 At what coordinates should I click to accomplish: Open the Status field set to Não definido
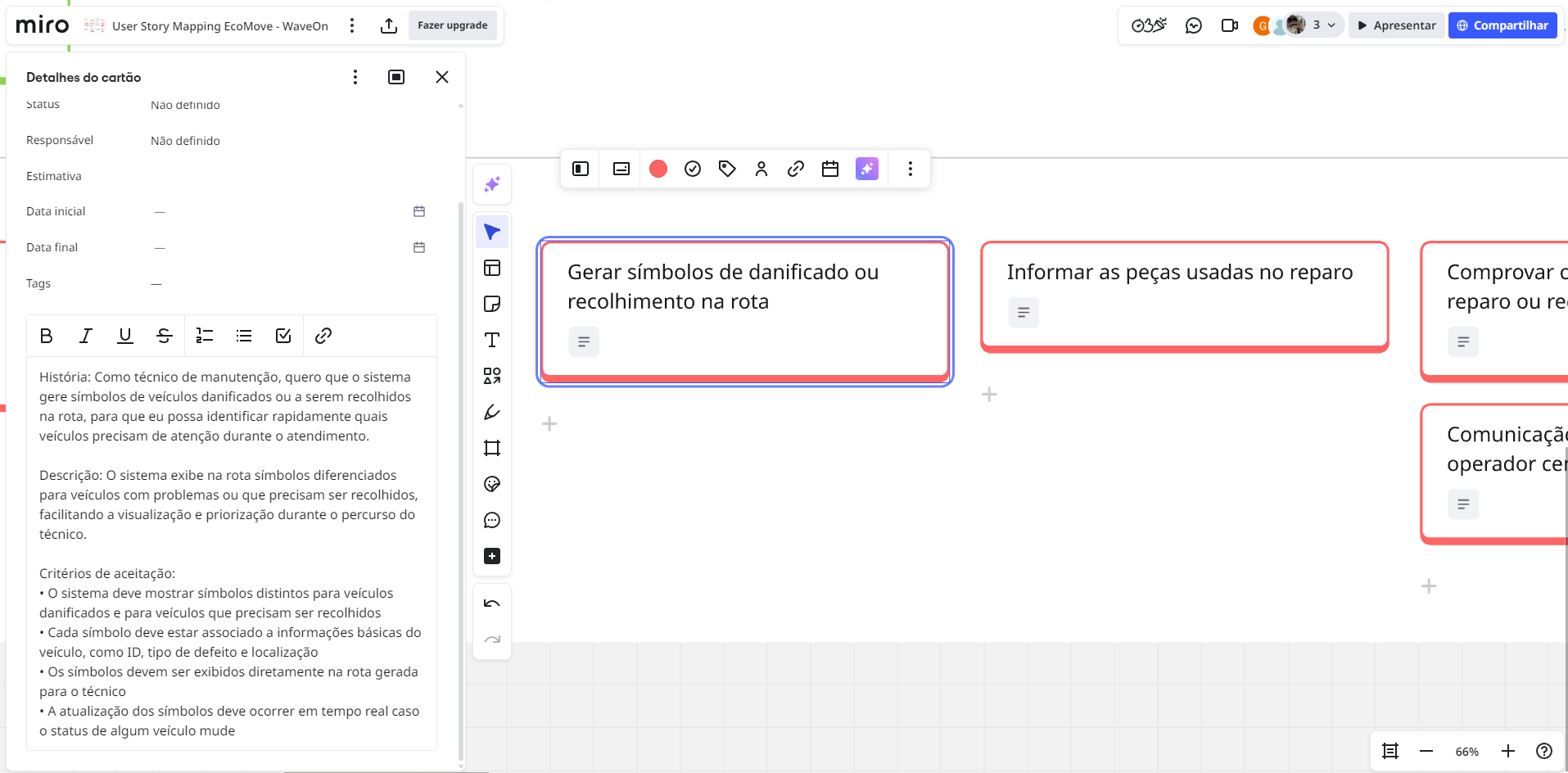185,106
